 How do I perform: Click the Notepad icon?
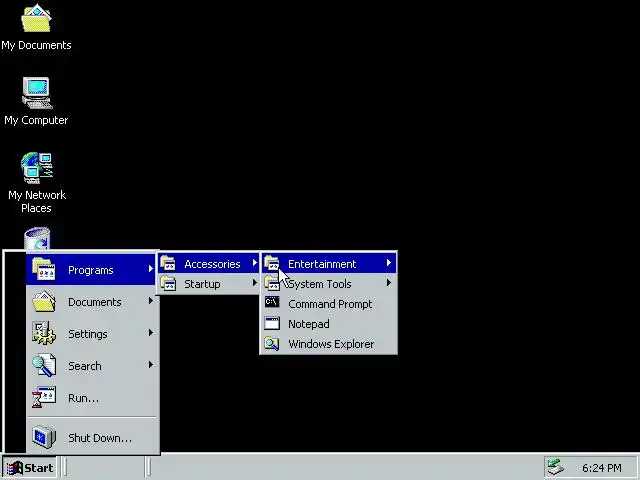(272, 323)
